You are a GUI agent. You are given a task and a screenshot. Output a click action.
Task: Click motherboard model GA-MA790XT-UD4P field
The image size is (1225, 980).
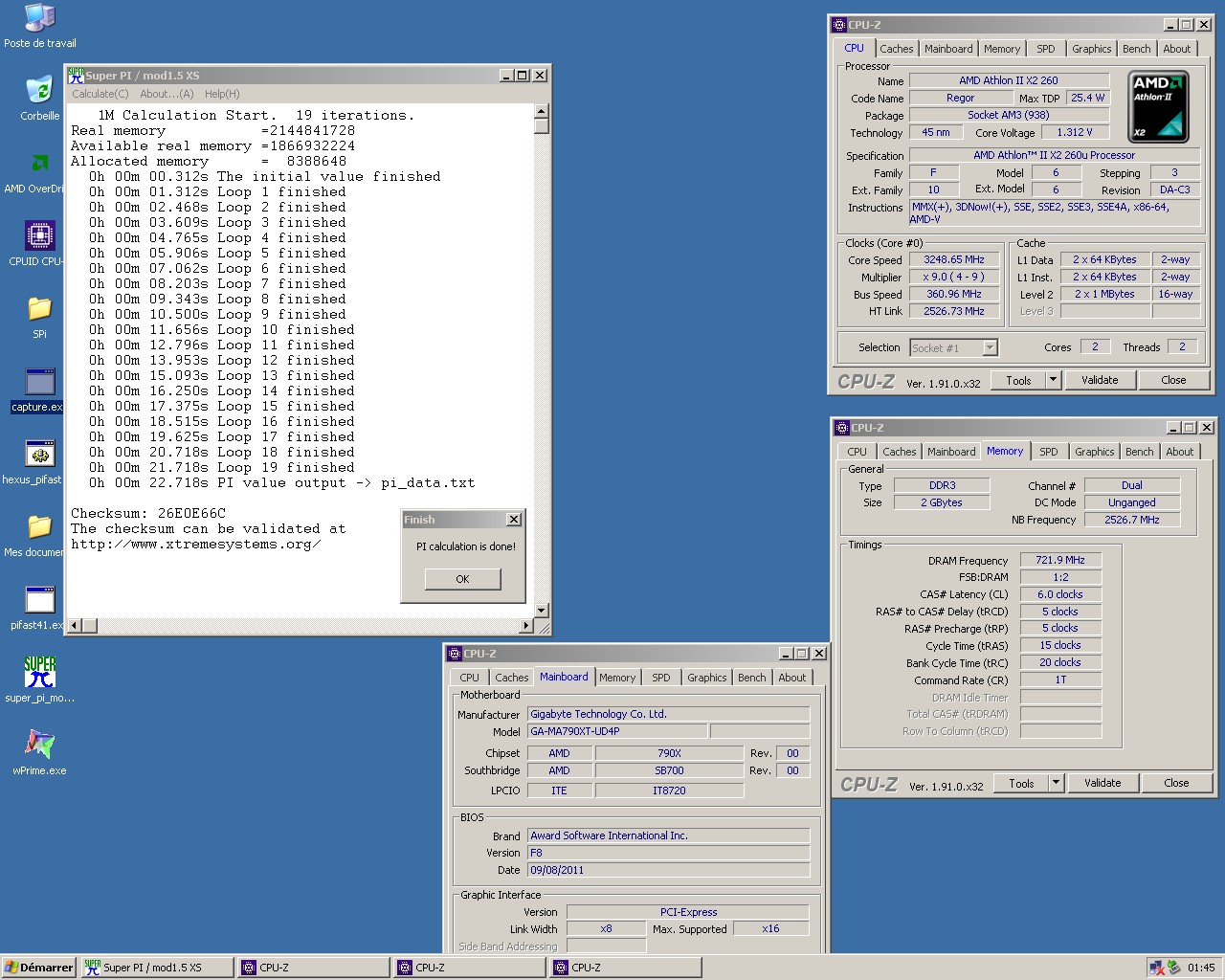617,731
